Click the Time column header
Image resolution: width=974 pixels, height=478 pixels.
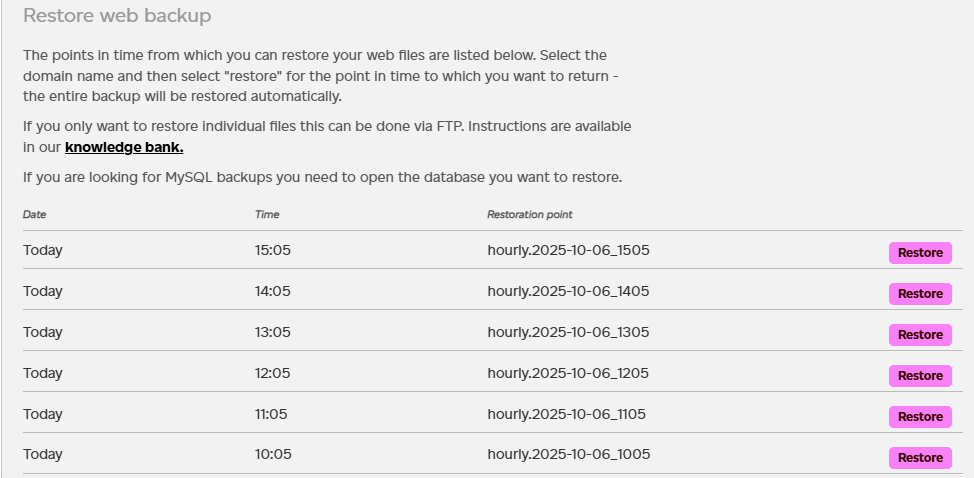pyautogui.click(x=267, y=214)
